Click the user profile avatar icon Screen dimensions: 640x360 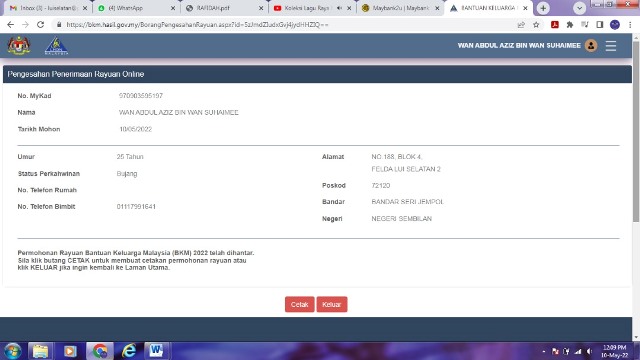point(591,46)
